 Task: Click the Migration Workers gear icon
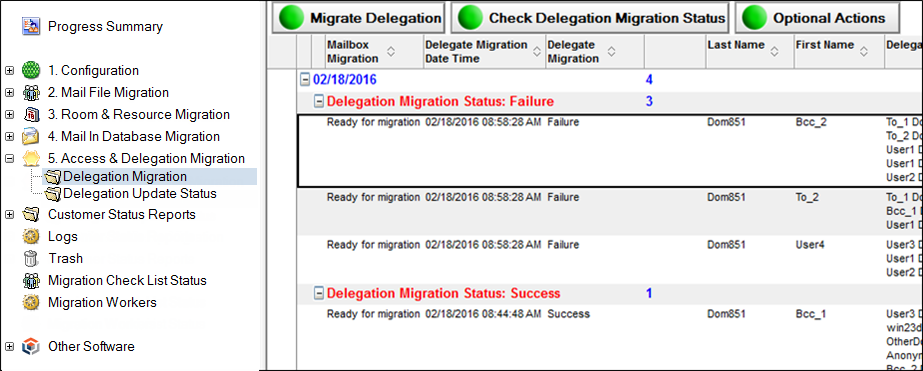[31, 302]
